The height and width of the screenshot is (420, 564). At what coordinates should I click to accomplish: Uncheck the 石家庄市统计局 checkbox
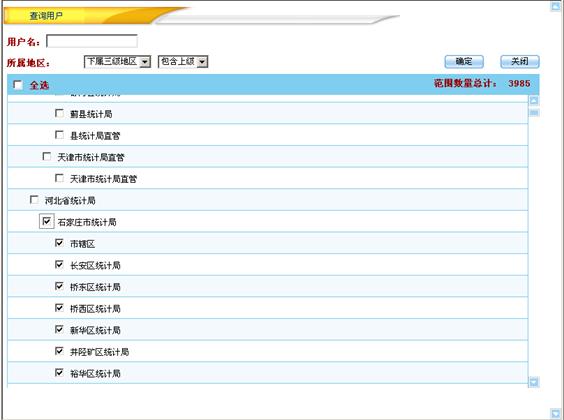coord(47,221)
